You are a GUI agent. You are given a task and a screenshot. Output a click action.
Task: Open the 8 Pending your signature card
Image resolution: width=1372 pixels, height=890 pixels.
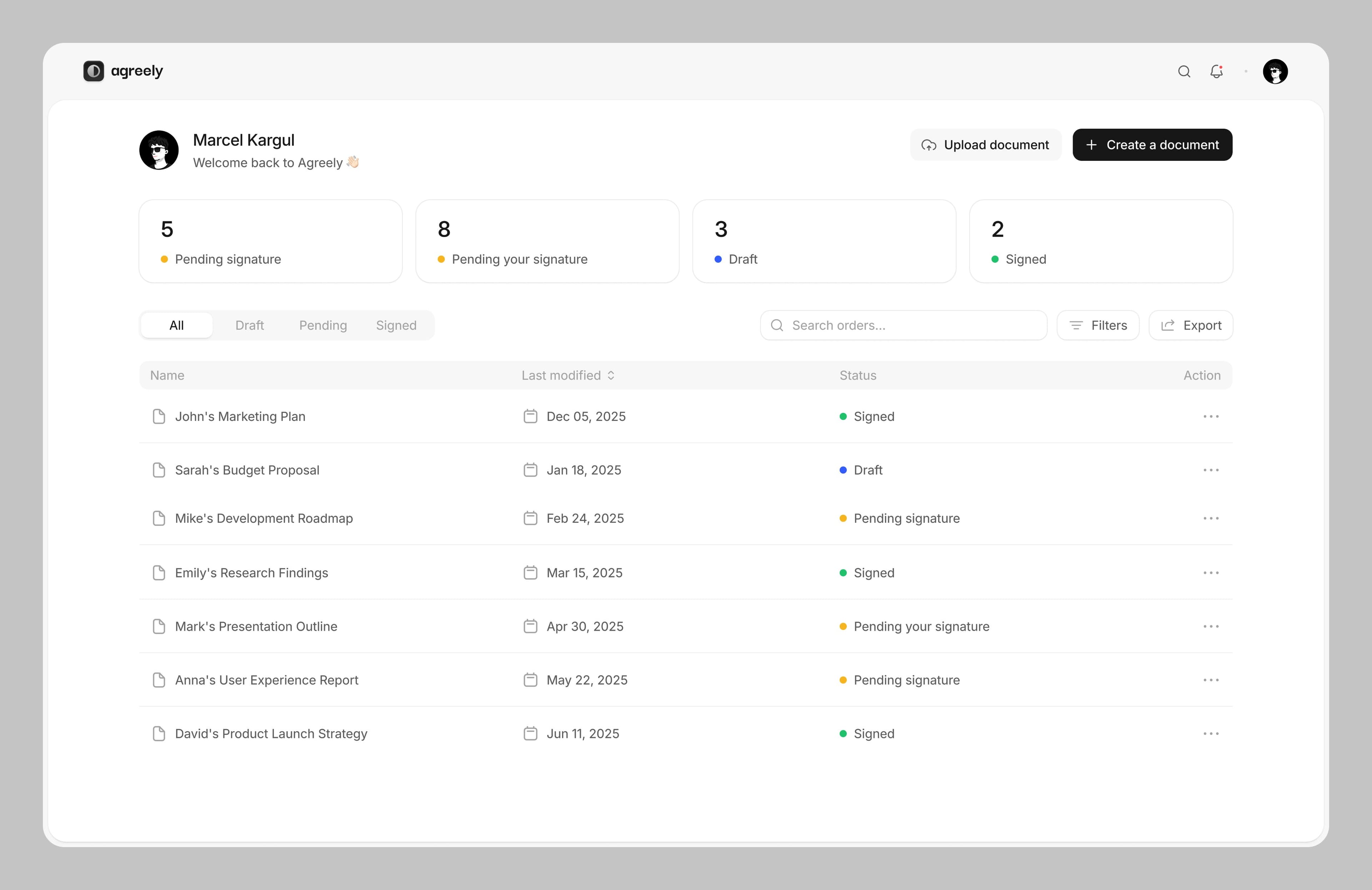point(547,241)
